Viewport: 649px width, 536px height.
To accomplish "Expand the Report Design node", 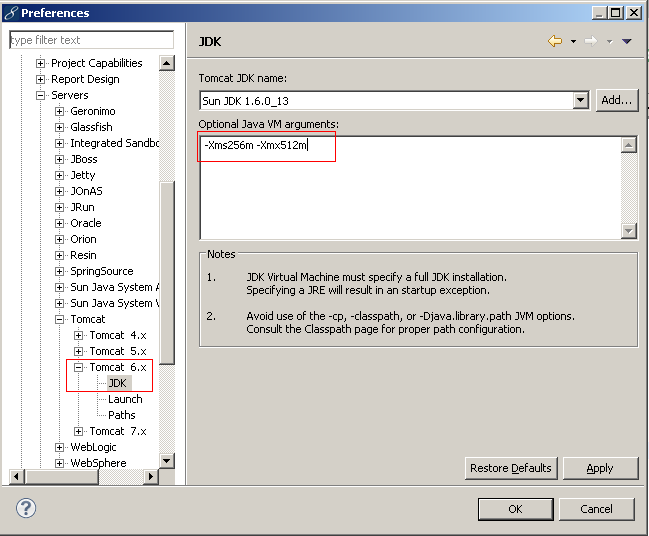I will point(41,79).
